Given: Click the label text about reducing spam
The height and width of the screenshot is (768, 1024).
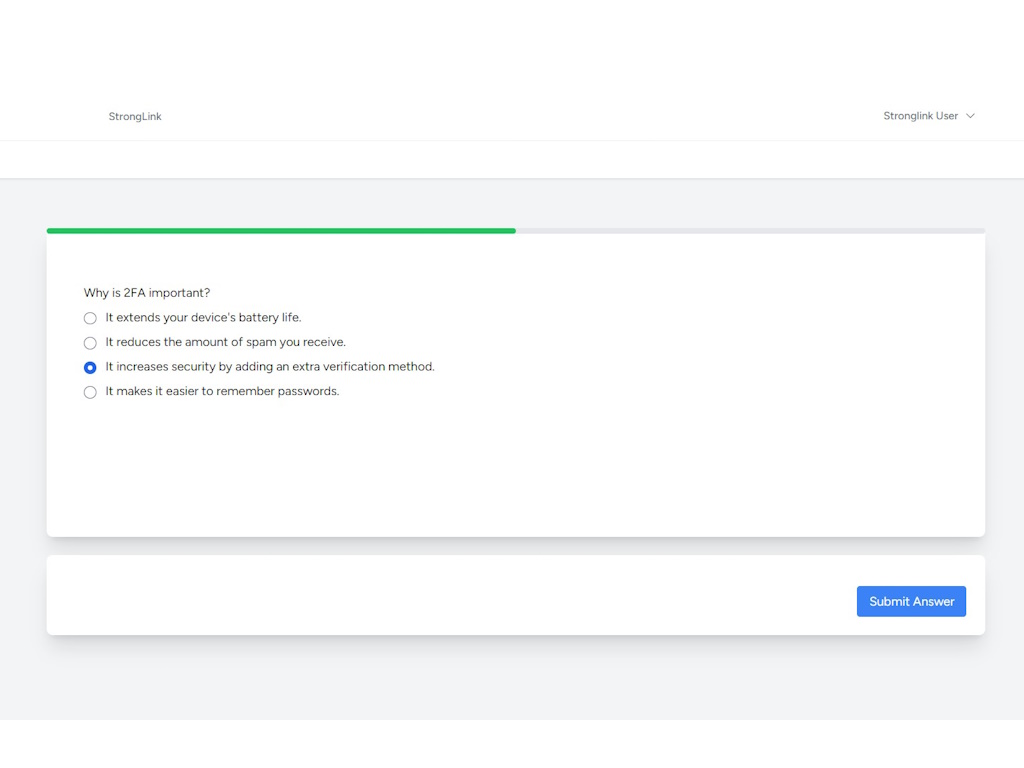Looking at the screenshot, I should [x=225, y=342].
